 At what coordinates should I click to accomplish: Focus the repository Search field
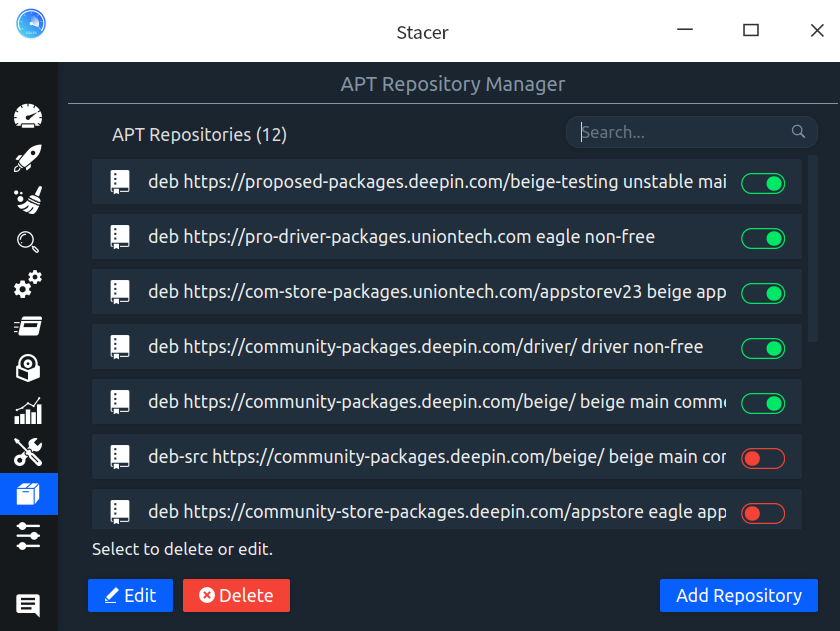coord(680,132)
